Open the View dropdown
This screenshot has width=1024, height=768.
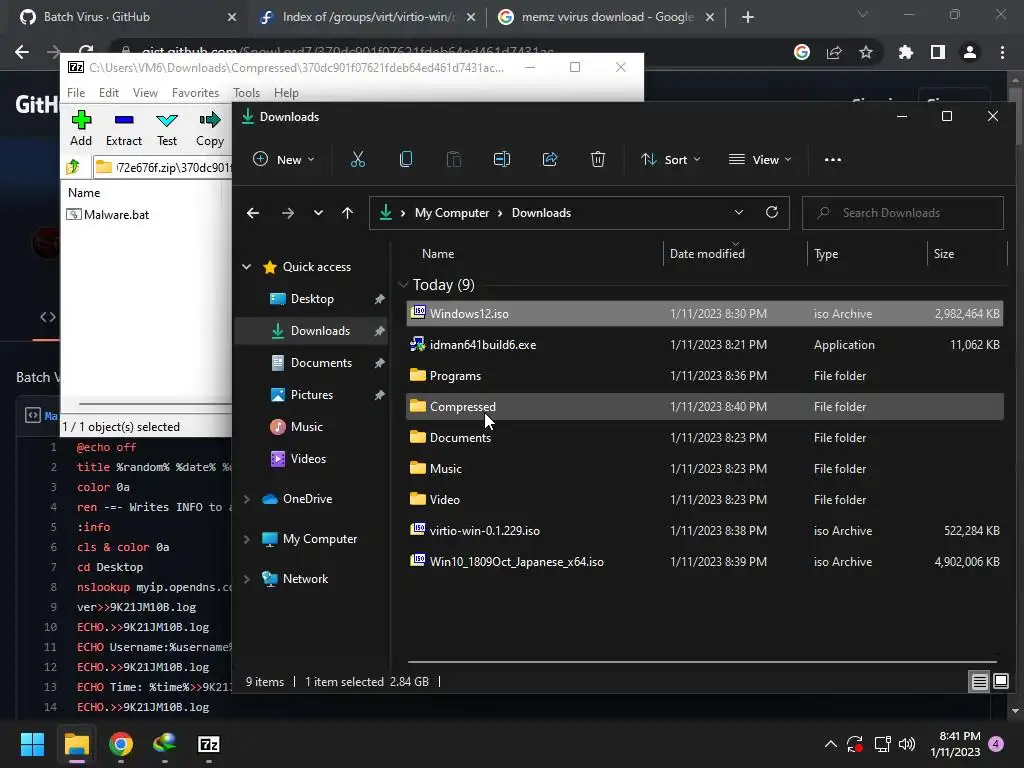(x=760, y=159)
